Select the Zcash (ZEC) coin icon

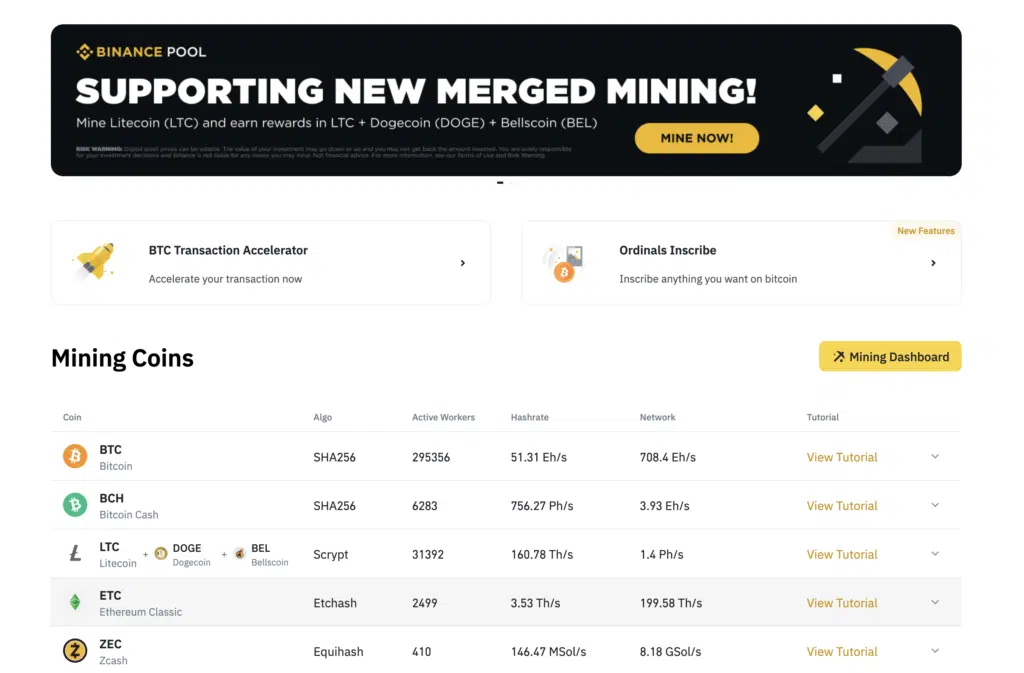74,651
